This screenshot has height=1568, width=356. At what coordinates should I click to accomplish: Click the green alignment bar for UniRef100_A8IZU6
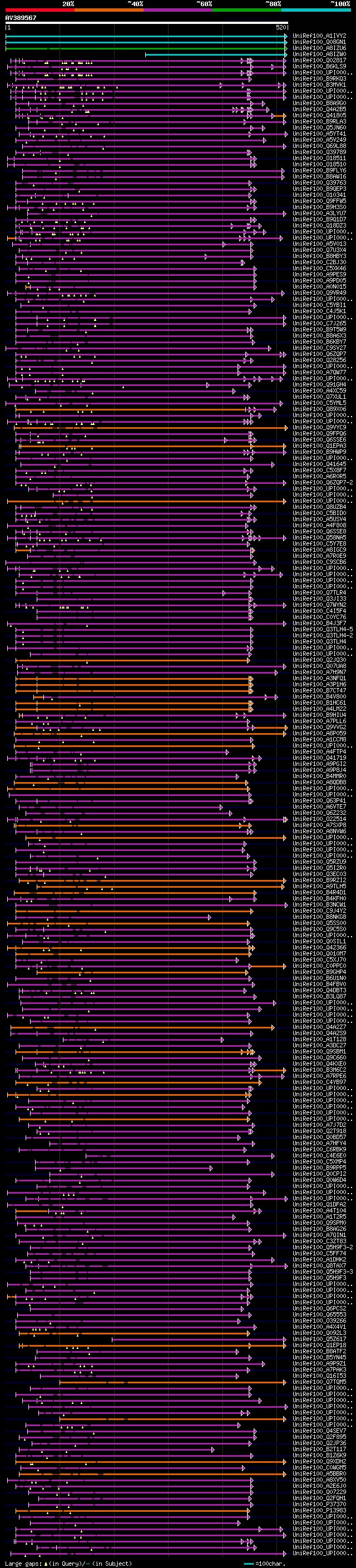(146, 48)
